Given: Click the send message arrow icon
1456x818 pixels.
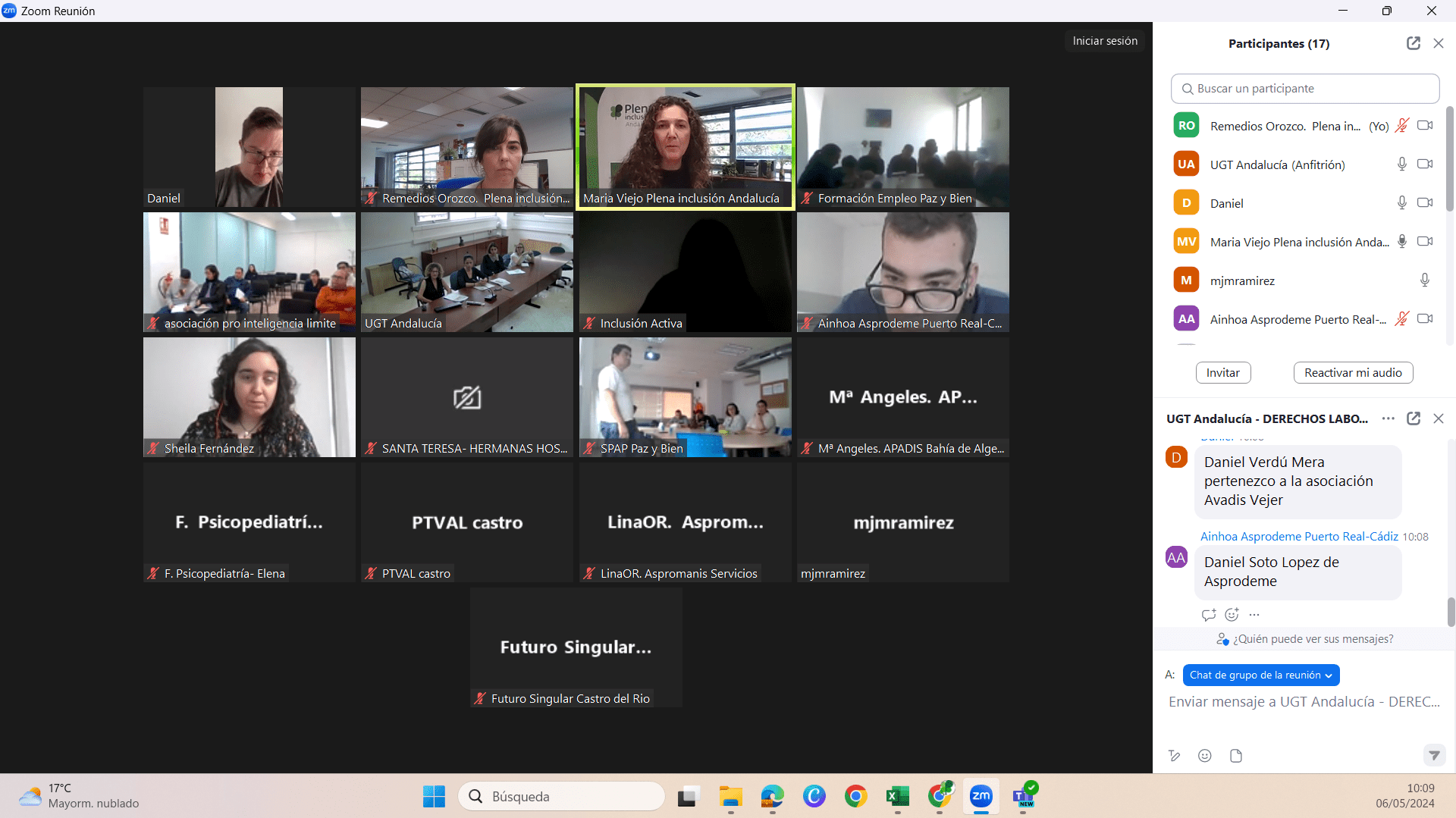Looking at the screenshot, I should [1433, 755].
